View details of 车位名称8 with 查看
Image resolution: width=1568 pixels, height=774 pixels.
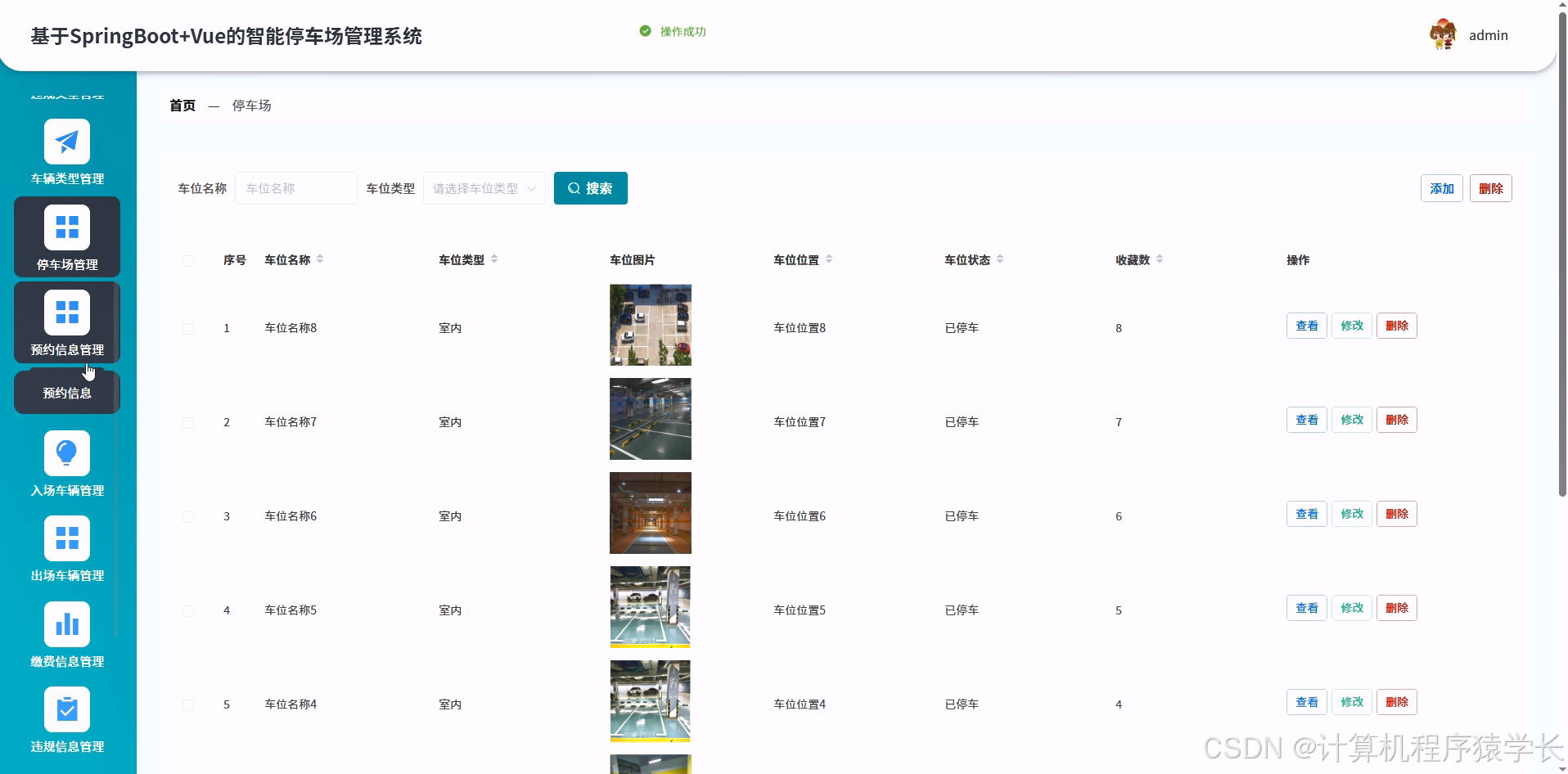point(1306,326)
